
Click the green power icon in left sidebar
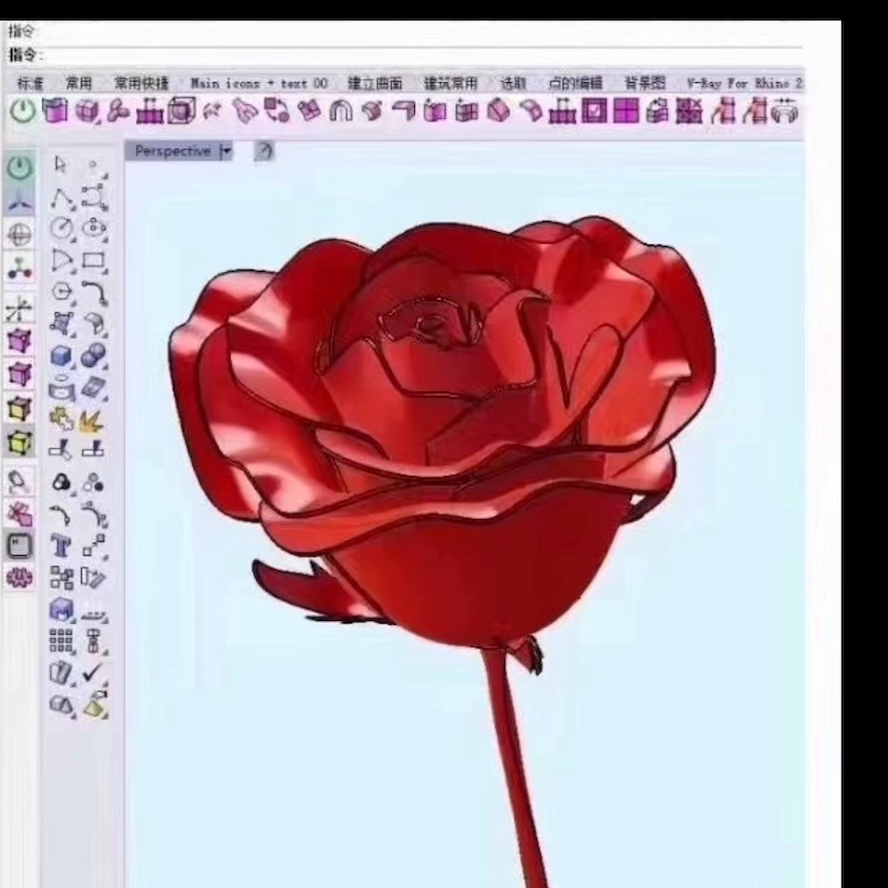point(20,168)
